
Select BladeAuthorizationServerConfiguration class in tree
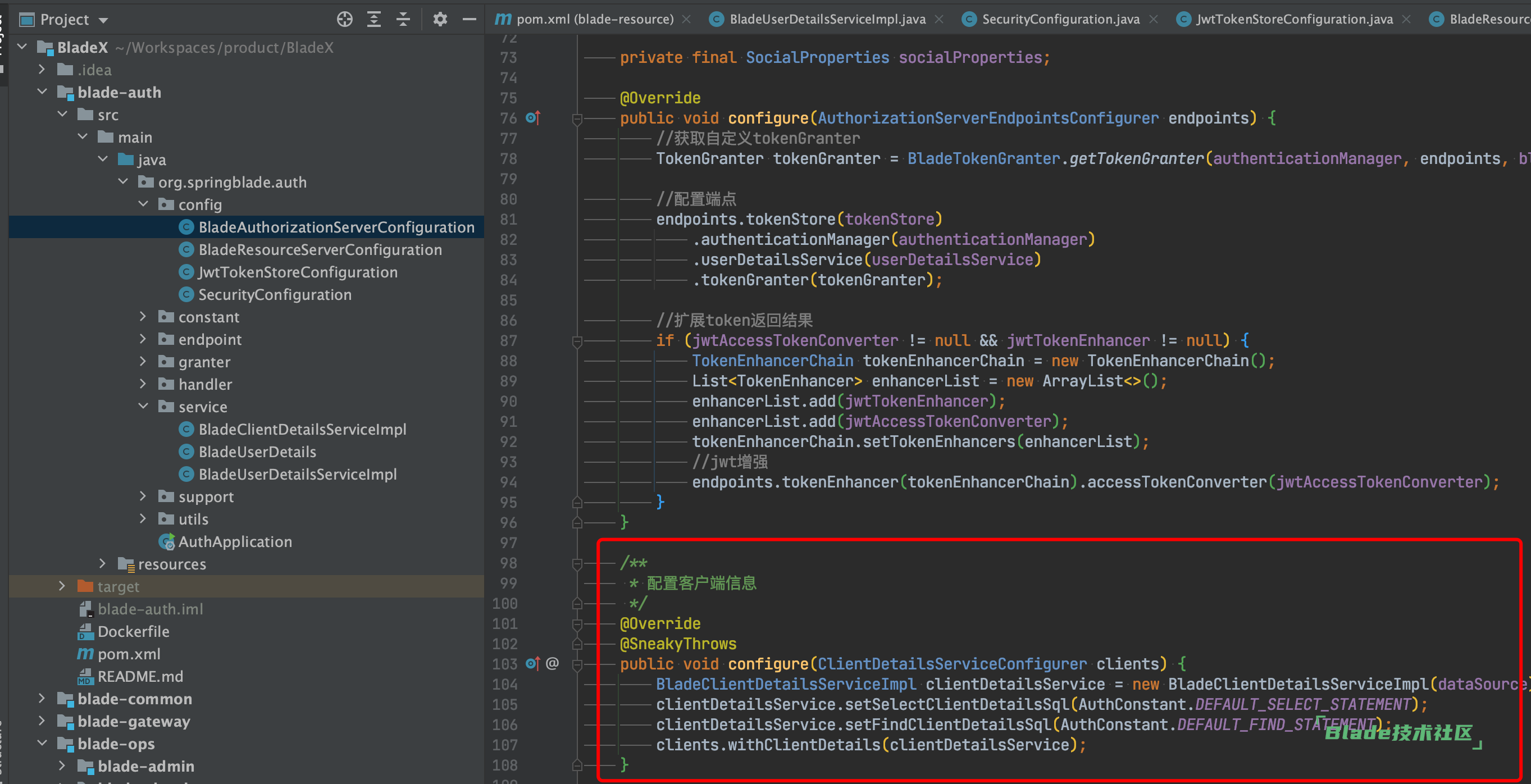pos(246,227)
